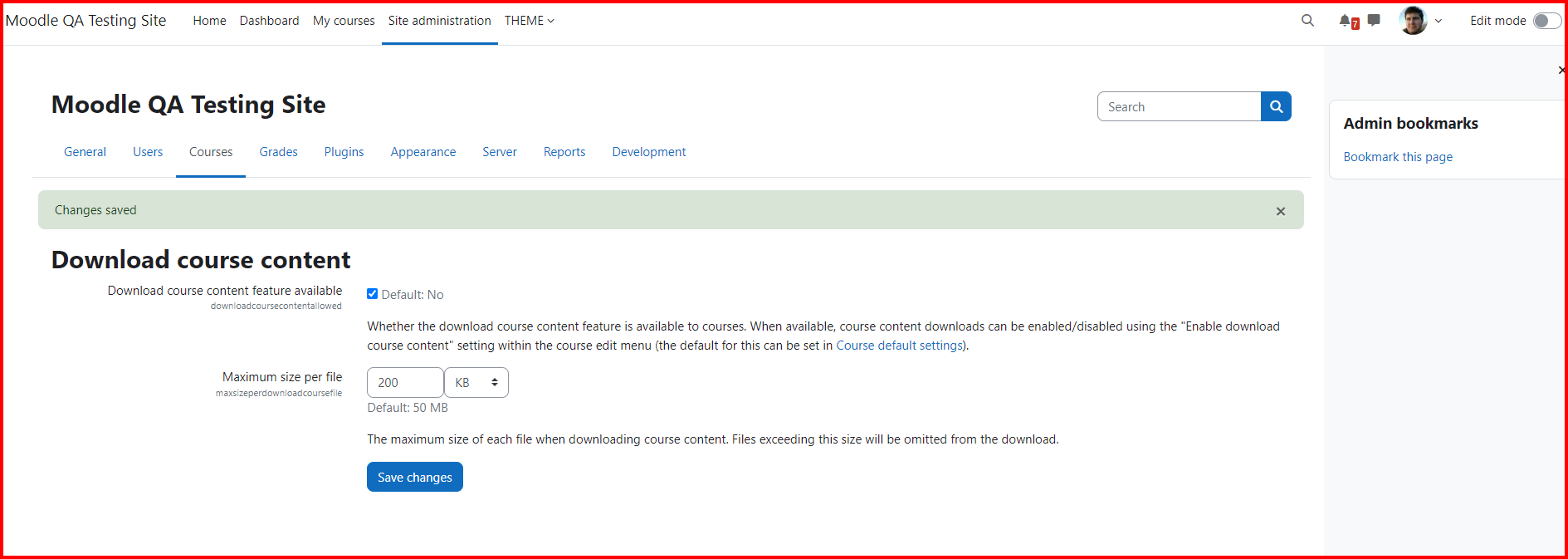Click the Default: 50 MB text

tap(408, 408)
